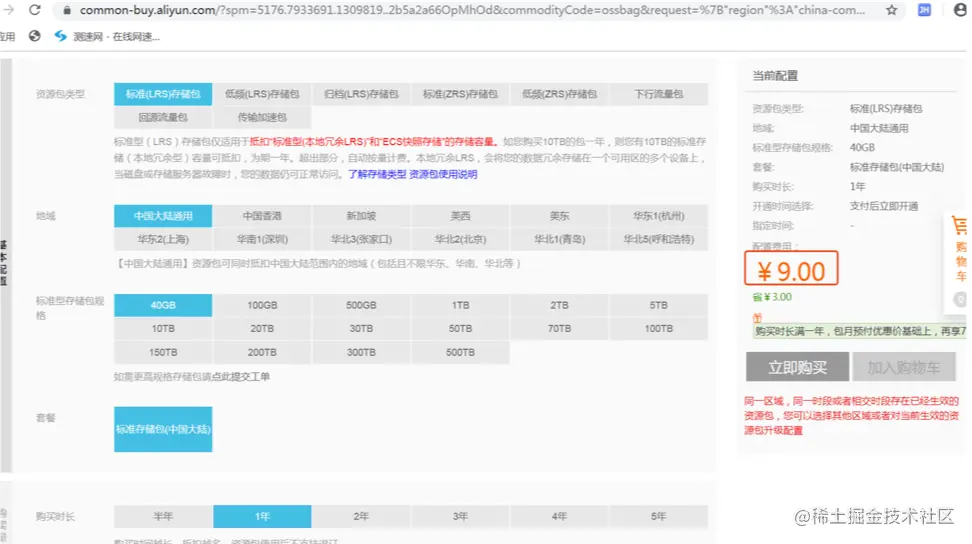972x544 pixels.
Task: Choose 中国大陆通用 region
Action: point(163,216)
